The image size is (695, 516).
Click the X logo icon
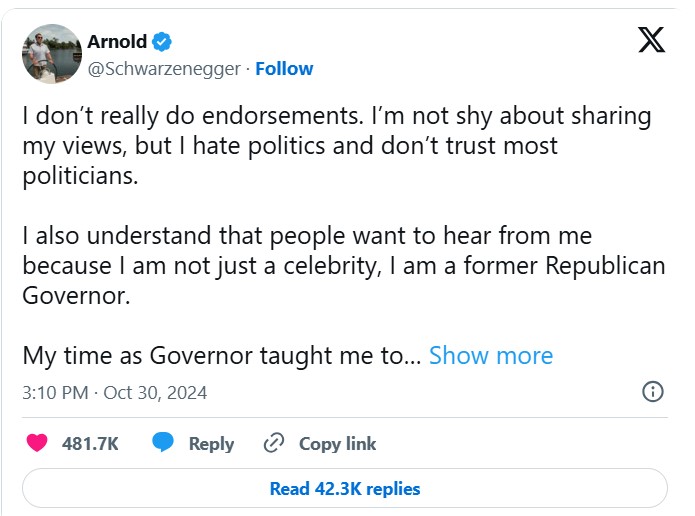(650, 40)
